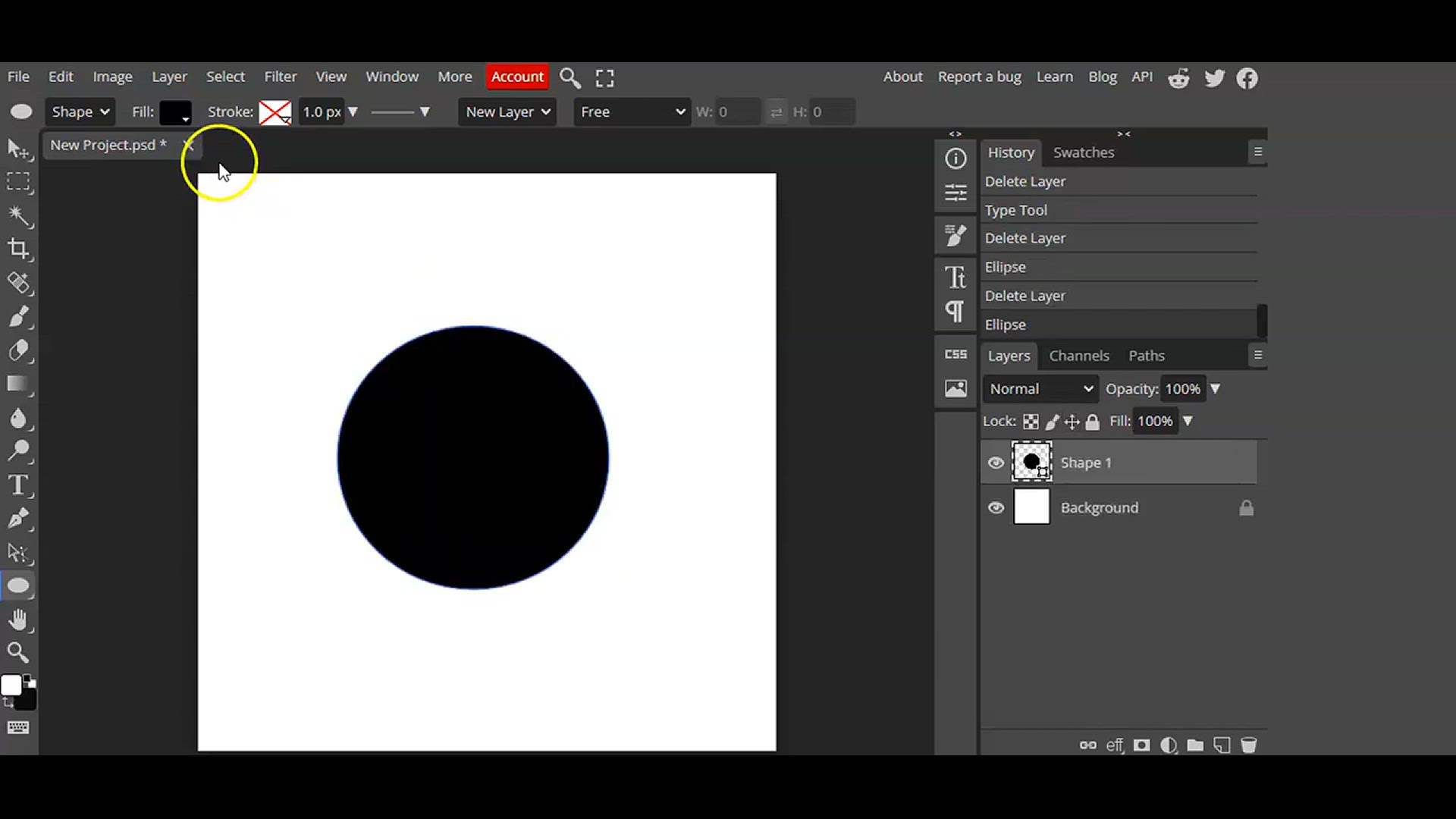The height and width of the screenshot is (819, 1456).
Task: Open the Twitter link icon
Action: coord(1214,78)
